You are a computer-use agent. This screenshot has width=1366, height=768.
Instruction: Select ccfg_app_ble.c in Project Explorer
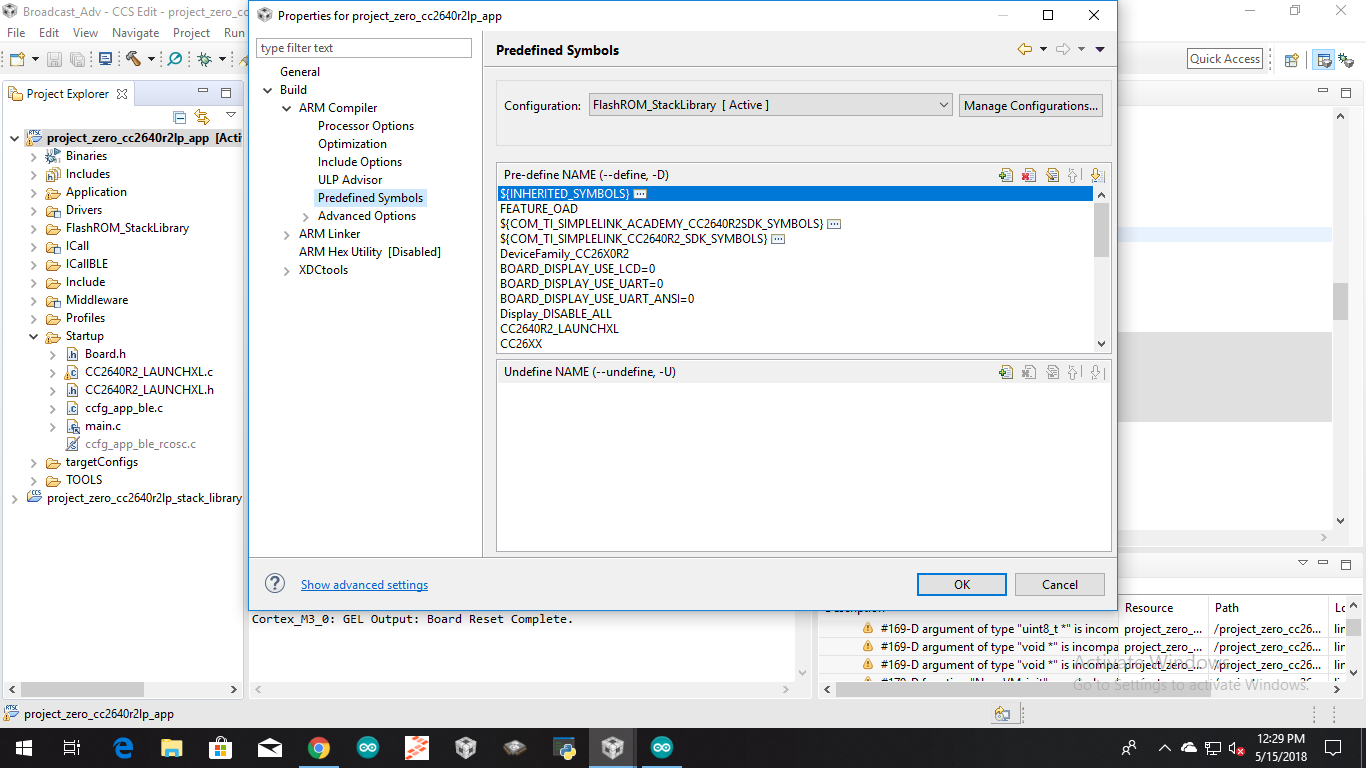(x=124, y=408)
